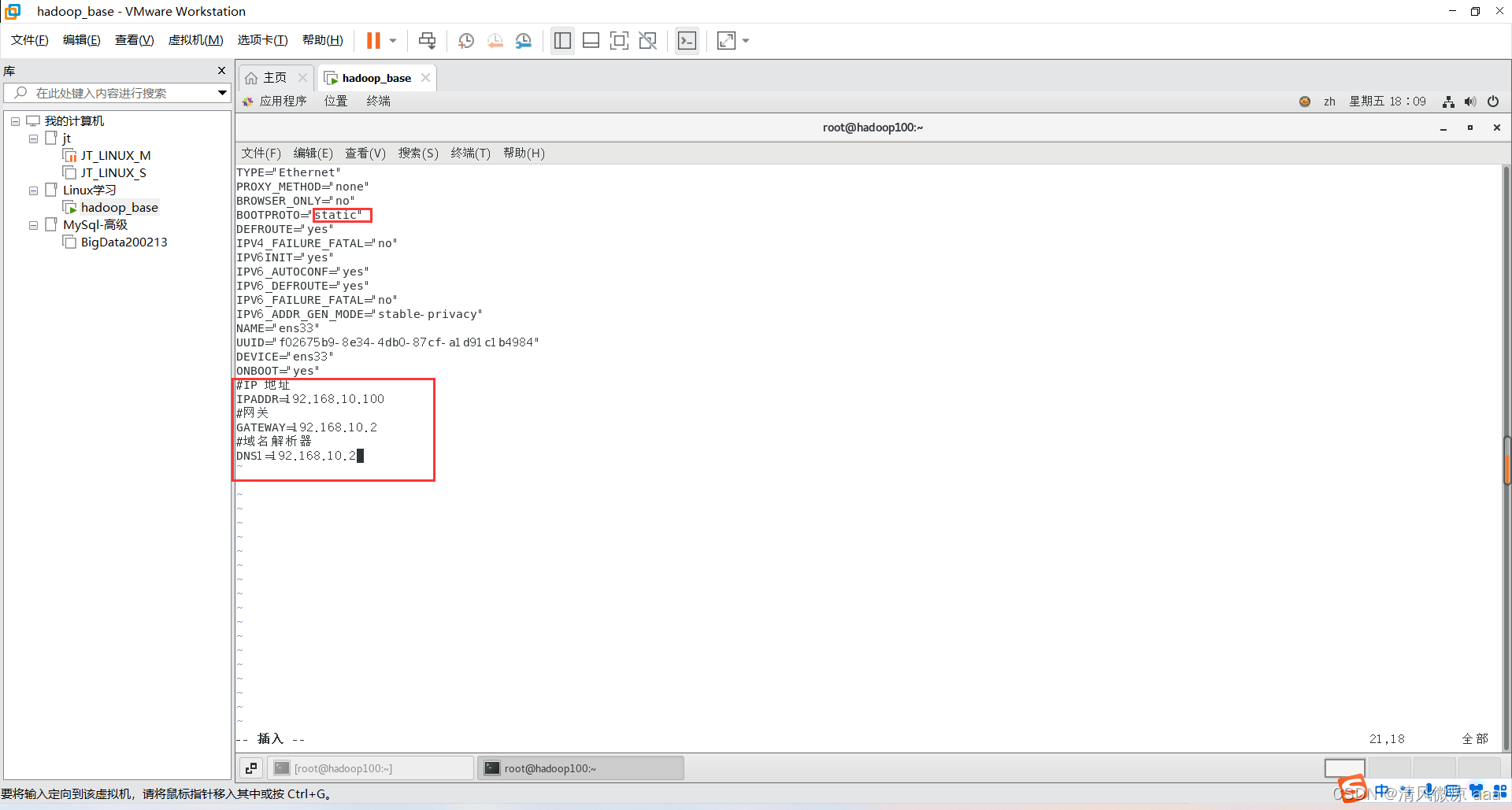The height and width of the screenshot is (810, 1512).
Task: Click the terminal vertical scrollbar
Action: pyautogui.click(x=1506, y=457)
